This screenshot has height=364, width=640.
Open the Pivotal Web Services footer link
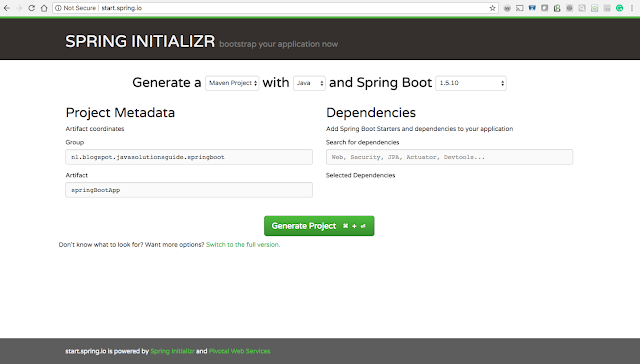240,351
